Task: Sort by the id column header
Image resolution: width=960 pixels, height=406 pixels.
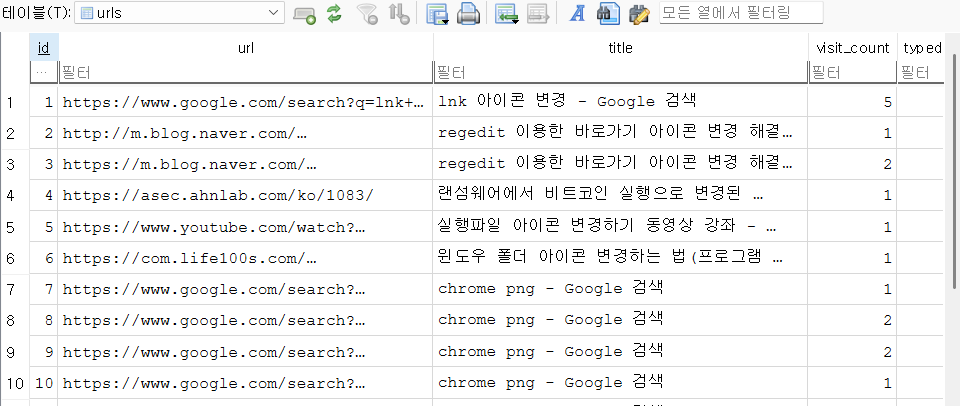Action: click(x=43, y=48)
